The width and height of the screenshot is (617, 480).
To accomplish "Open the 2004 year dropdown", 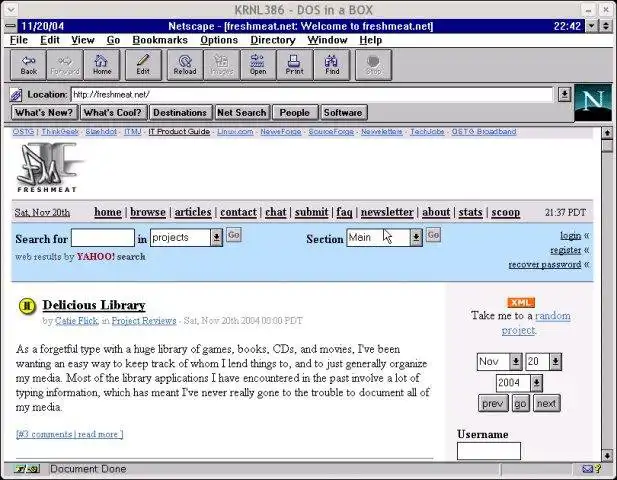I will point(536,383).
